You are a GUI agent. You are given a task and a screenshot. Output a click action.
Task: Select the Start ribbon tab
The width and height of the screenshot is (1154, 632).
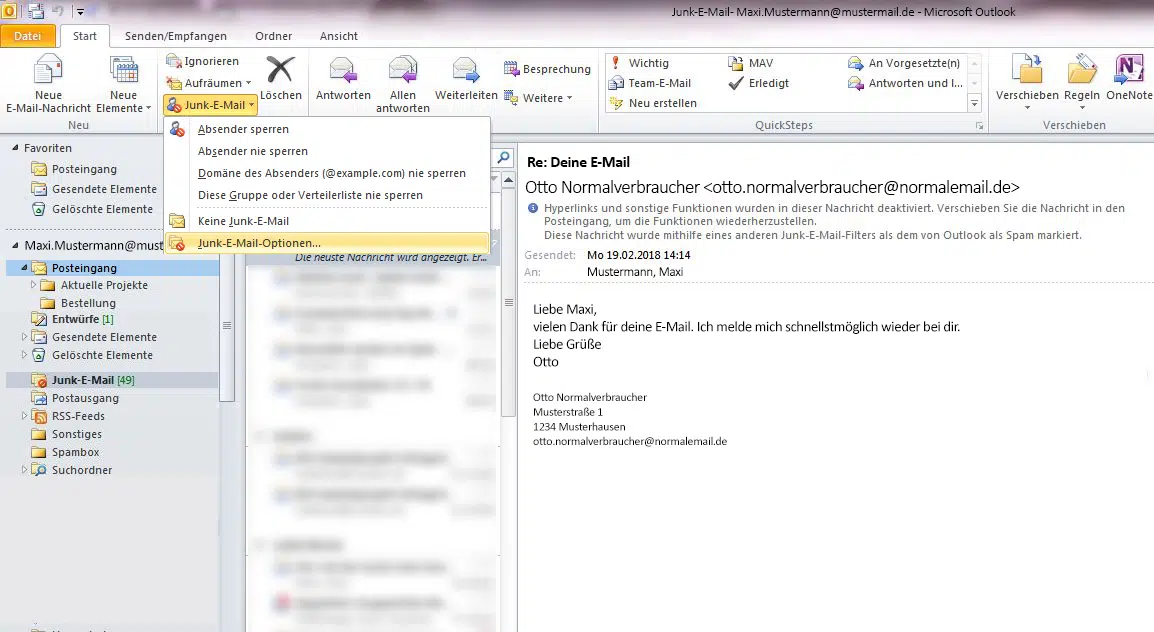[x=85, y=36]
